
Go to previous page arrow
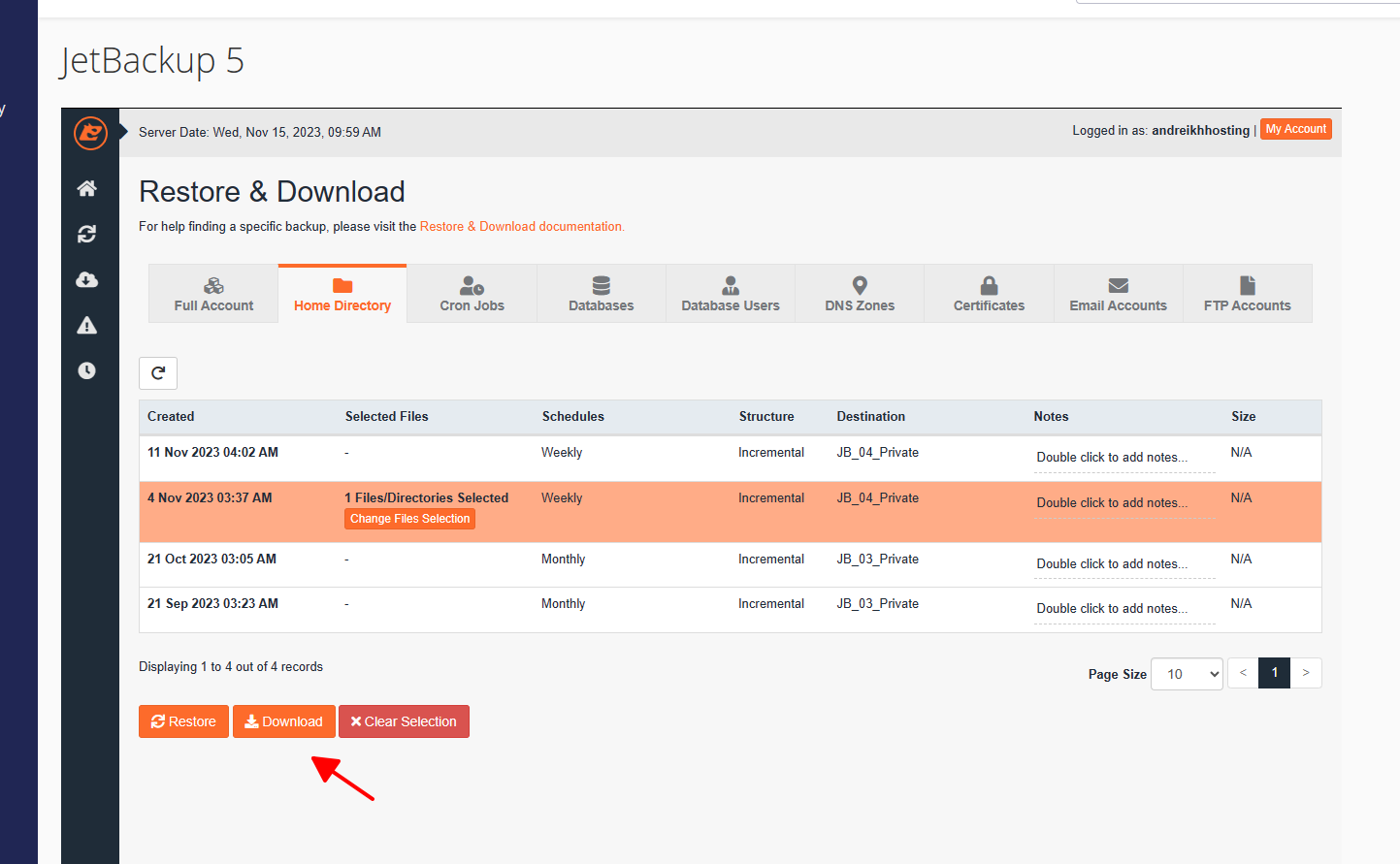pyautogui.click(x=1243, y=673)
